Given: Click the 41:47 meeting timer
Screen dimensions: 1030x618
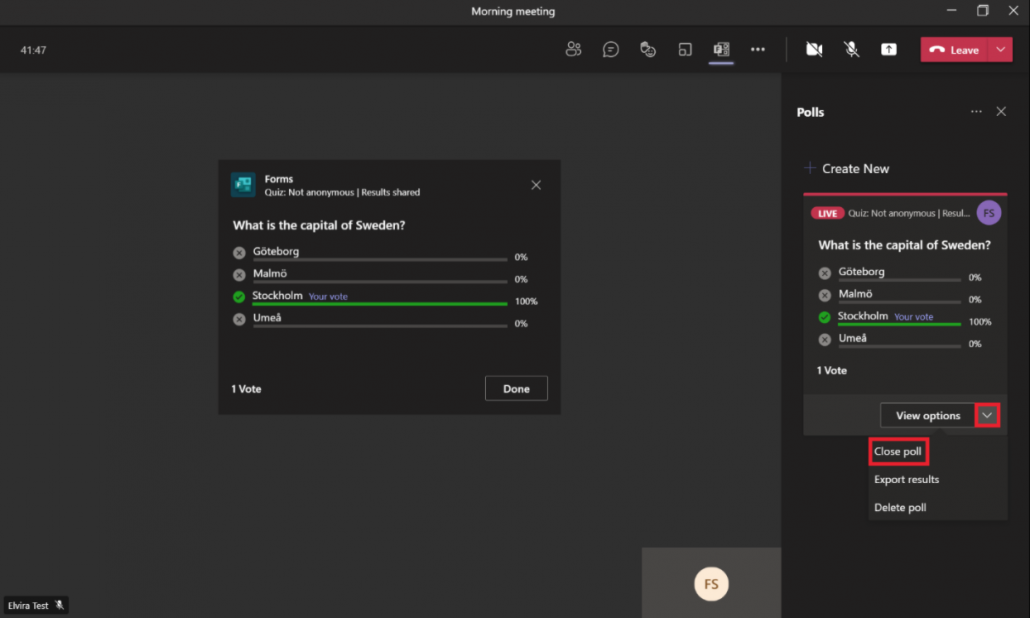Looking at the screenshot, I should point(33,50).
